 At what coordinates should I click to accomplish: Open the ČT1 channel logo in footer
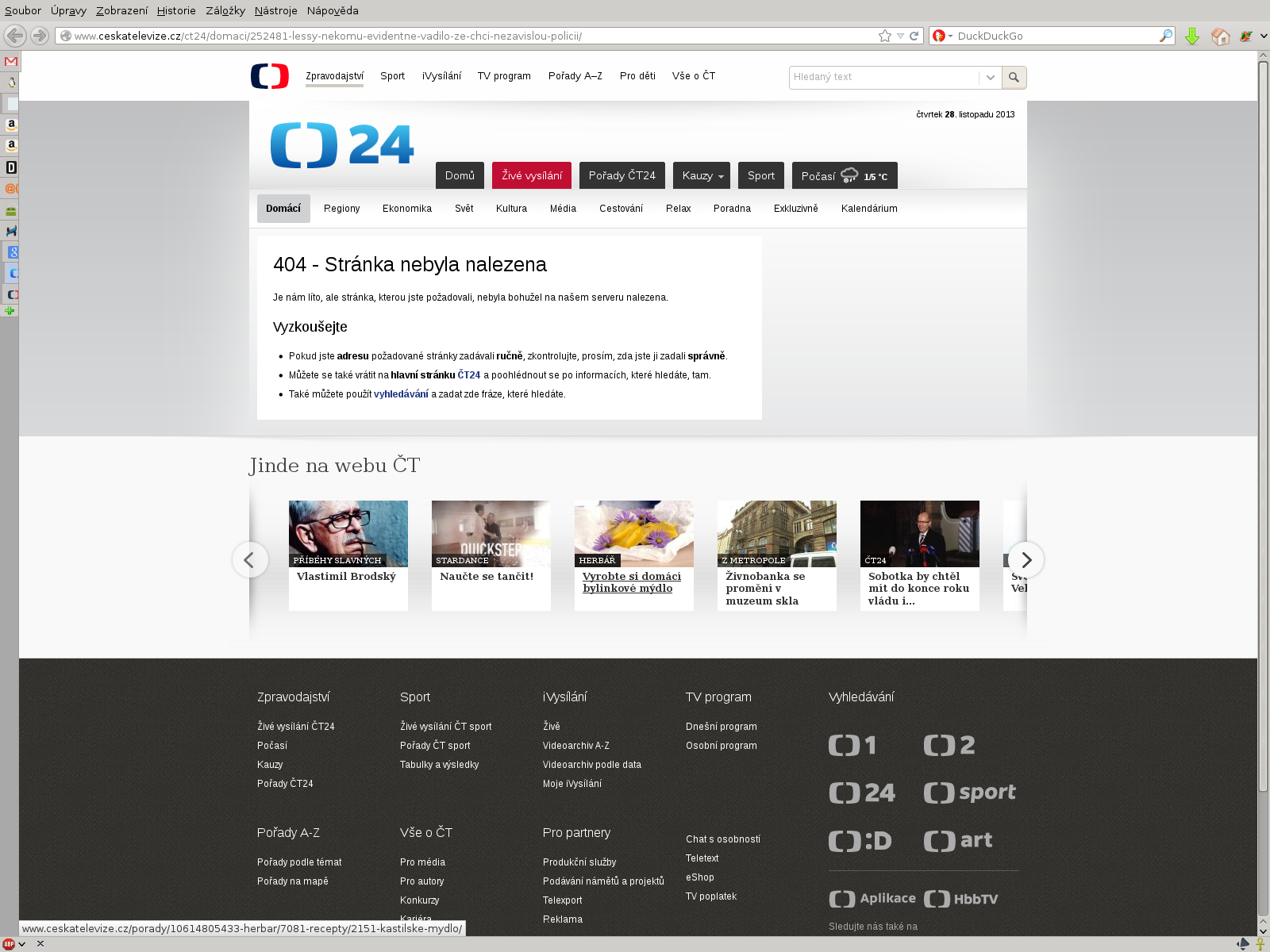852,745
